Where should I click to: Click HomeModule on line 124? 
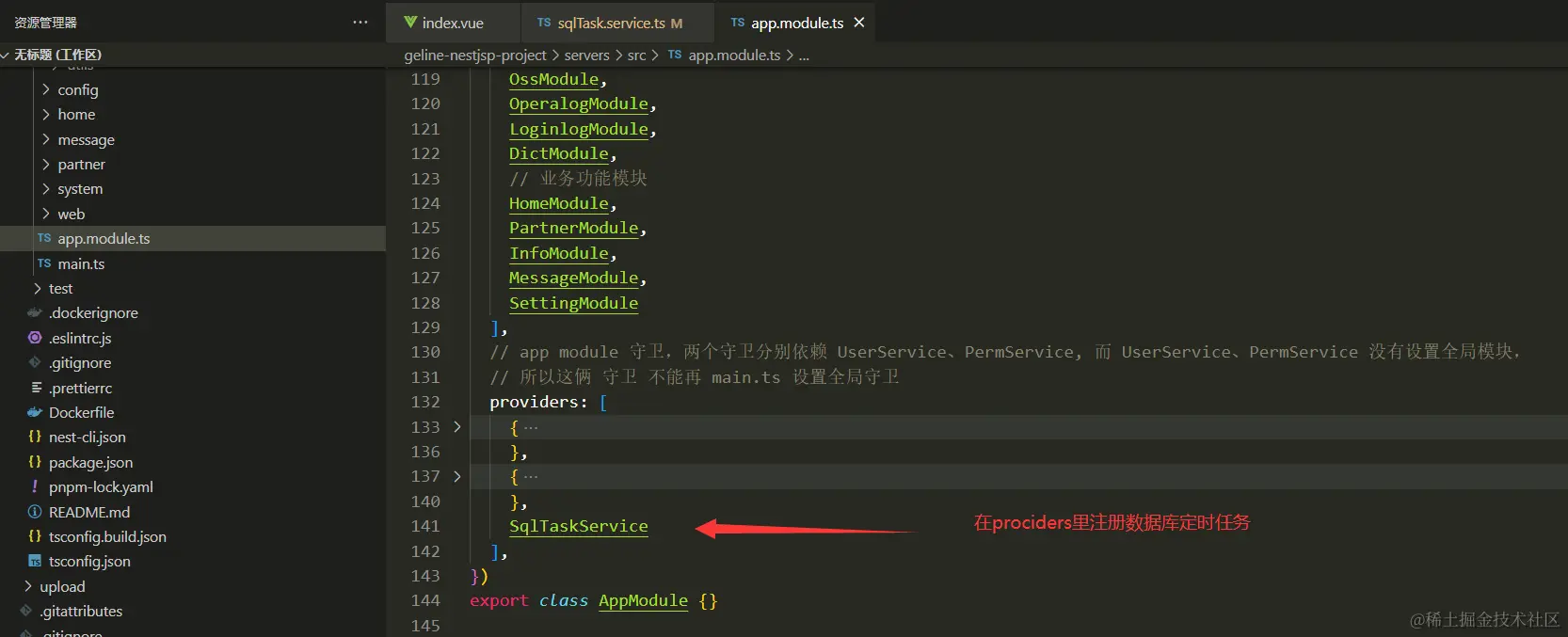(x=559, y=203)
